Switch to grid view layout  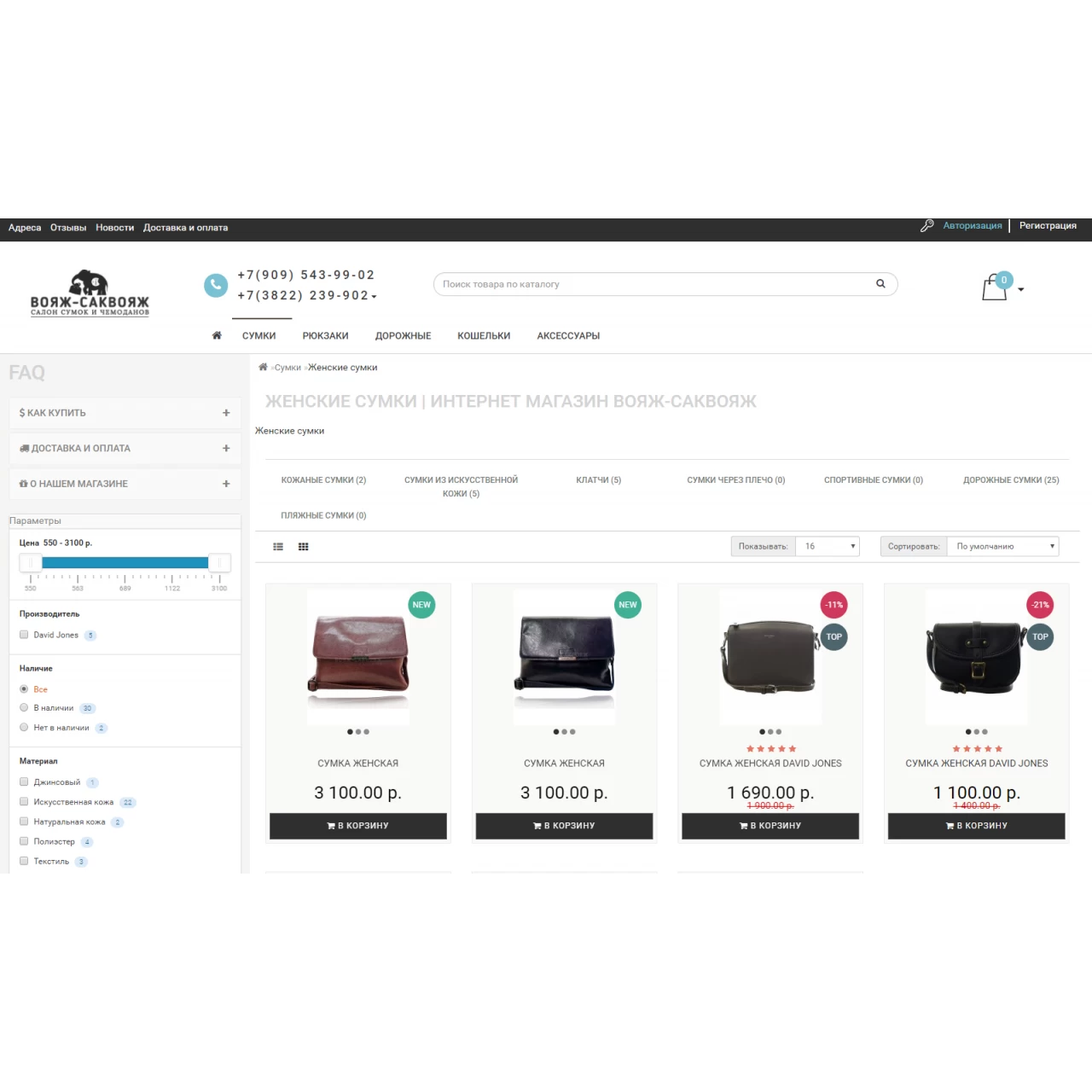point(303,547)
